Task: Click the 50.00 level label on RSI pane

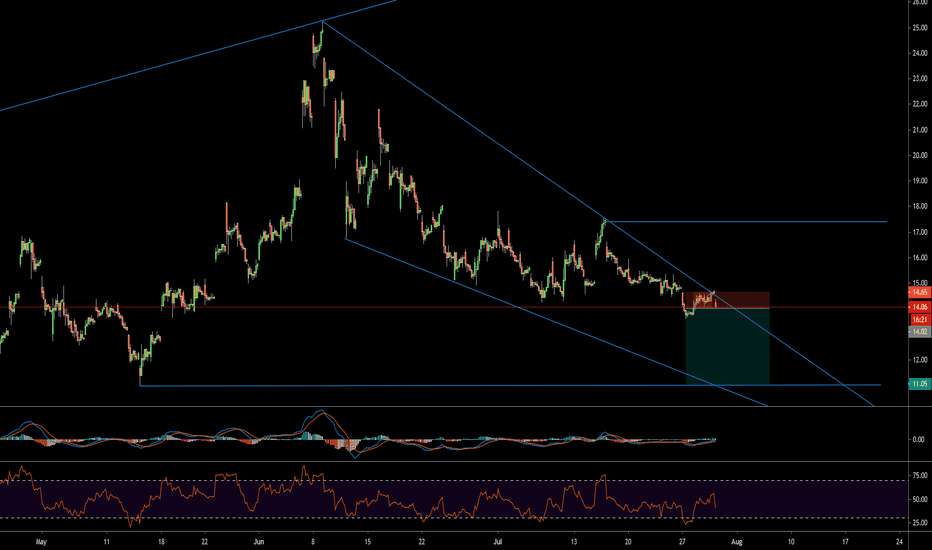Action: [x=920, y=499]
